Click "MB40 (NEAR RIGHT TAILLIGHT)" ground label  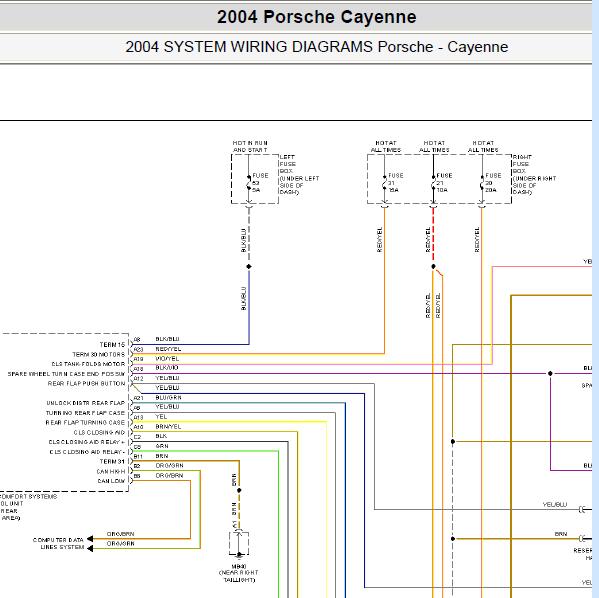tap(239, 573)
